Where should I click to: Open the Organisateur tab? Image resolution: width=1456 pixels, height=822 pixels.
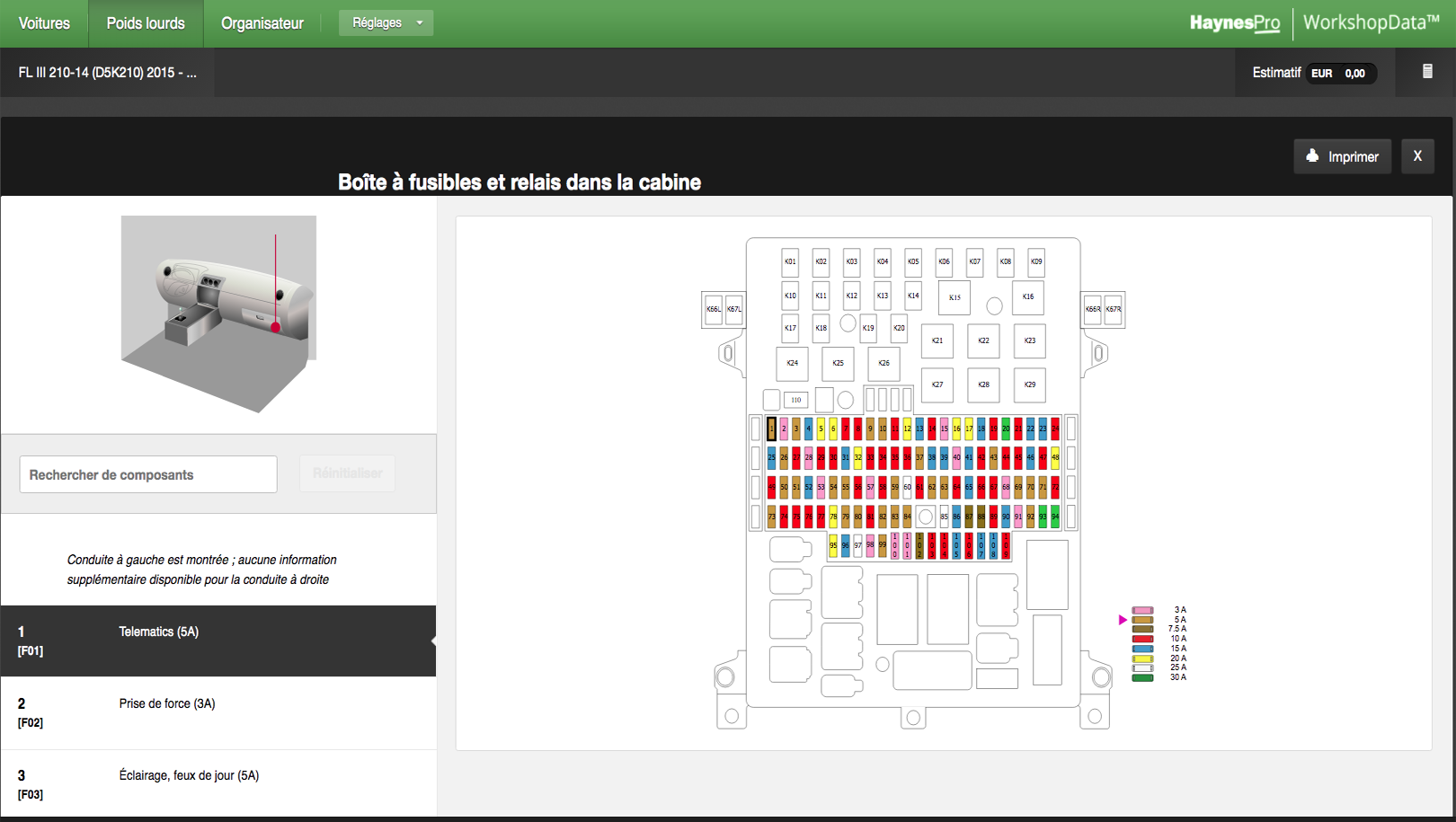(262, 23)
